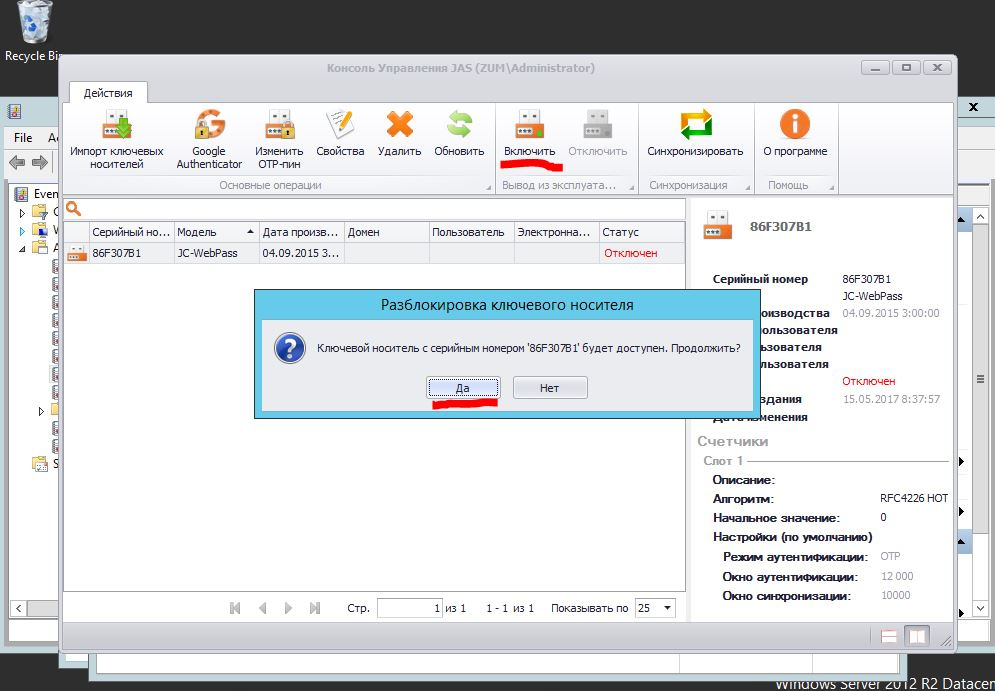Expand Синхронизация group launcher
This screenshot has width=995, height=691.
(x=747, y=187)
